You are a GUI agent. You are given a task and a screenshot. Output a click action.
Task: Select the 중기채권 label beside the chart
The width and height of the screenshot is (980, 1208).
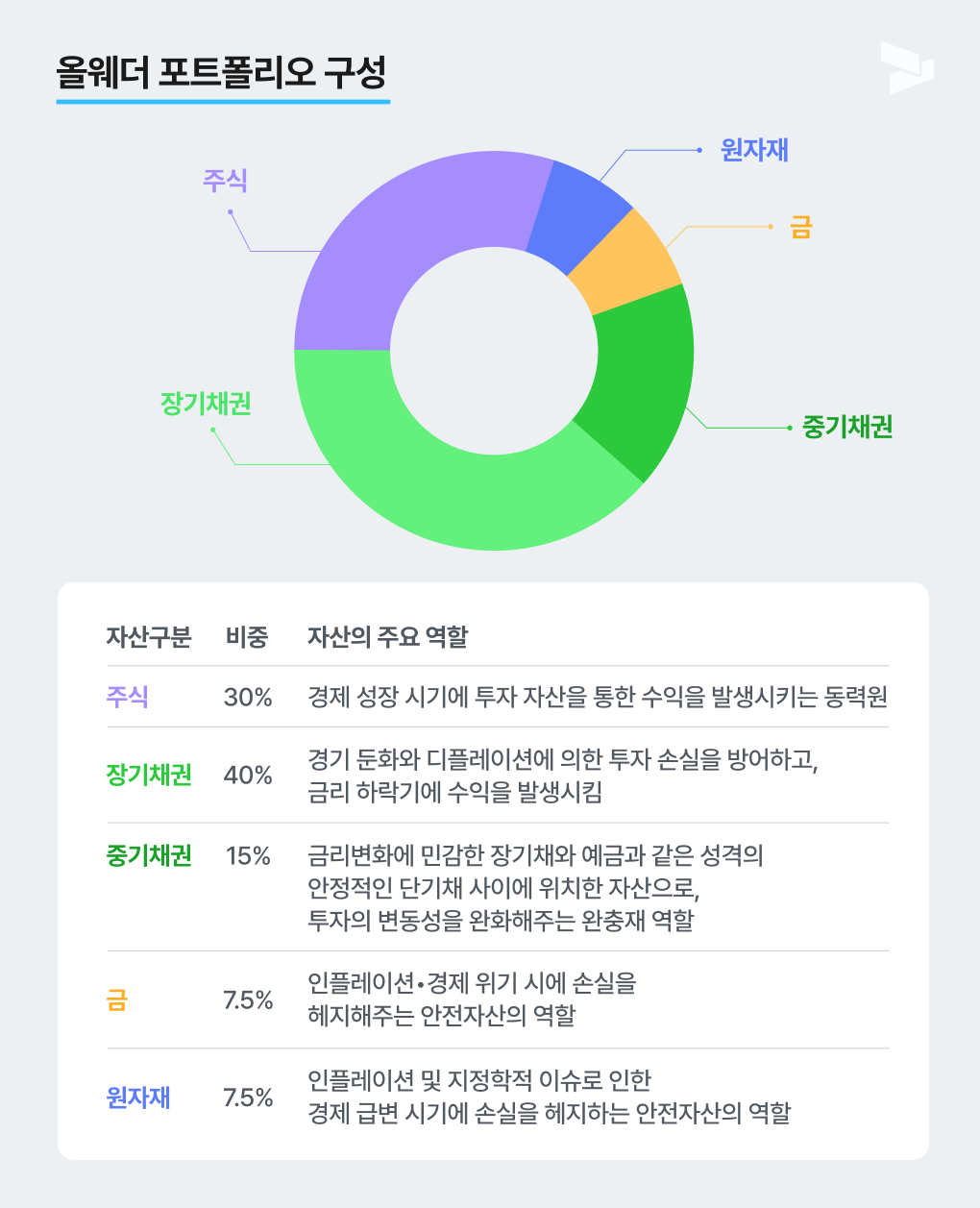coord(847,427)
